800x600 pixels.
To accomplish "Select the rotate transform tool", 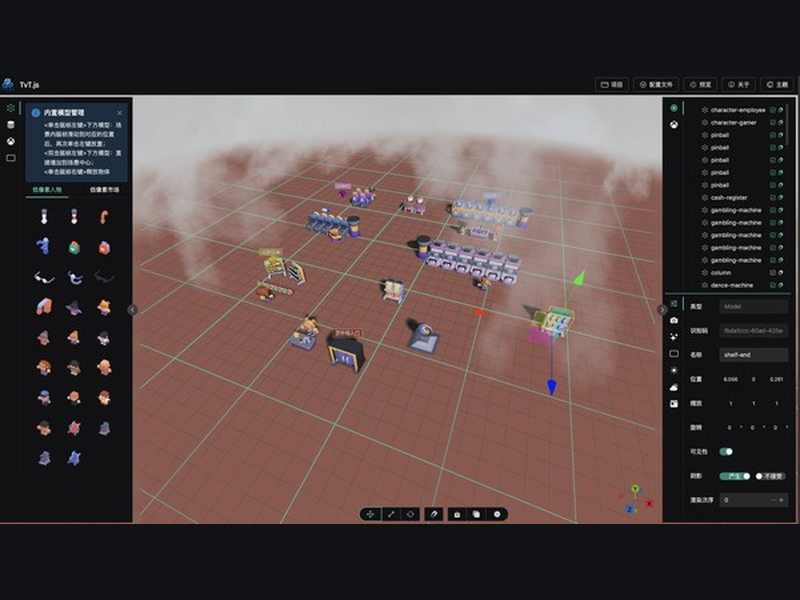I will (410, 514).
